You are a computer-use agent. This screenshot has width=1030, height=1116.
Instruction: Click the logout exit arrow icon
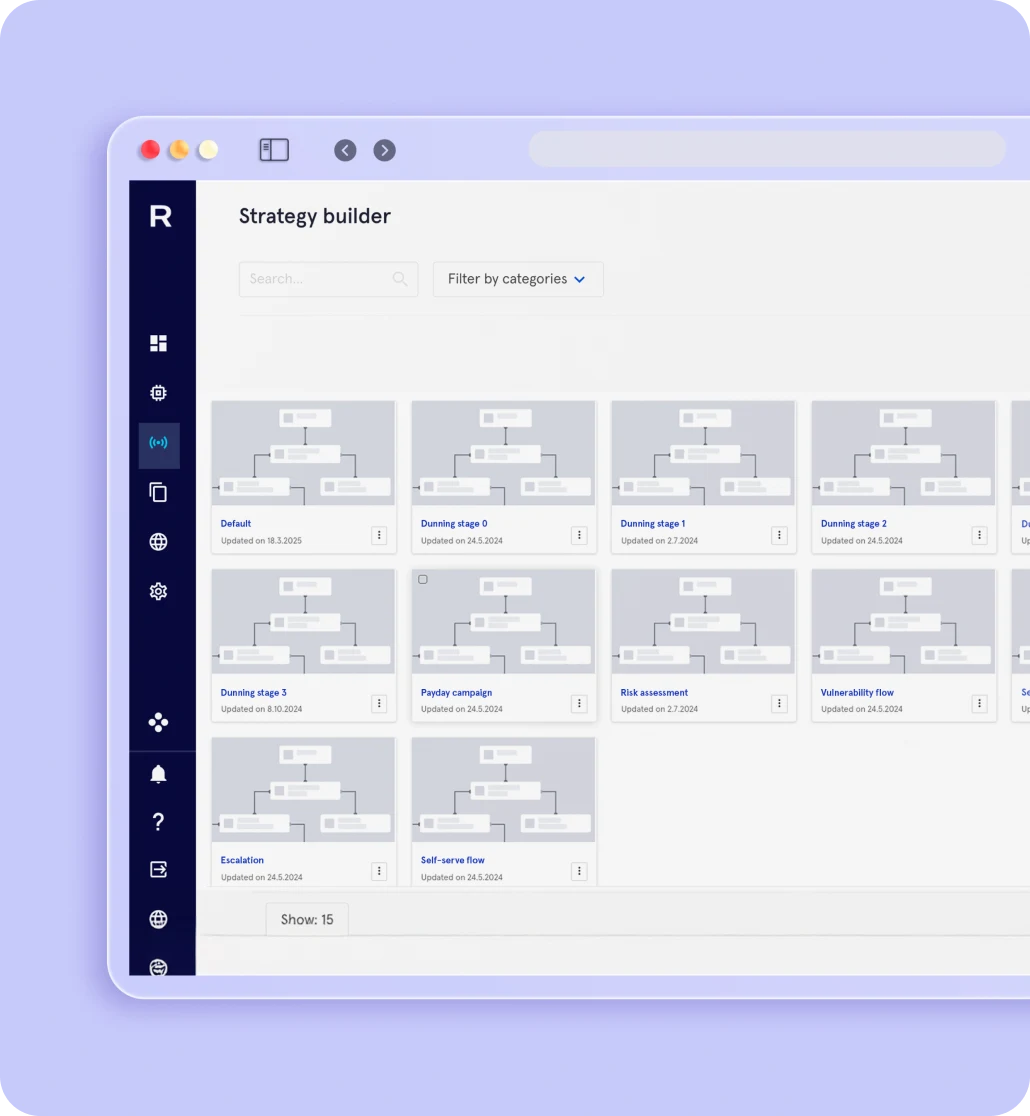(158, 870)
